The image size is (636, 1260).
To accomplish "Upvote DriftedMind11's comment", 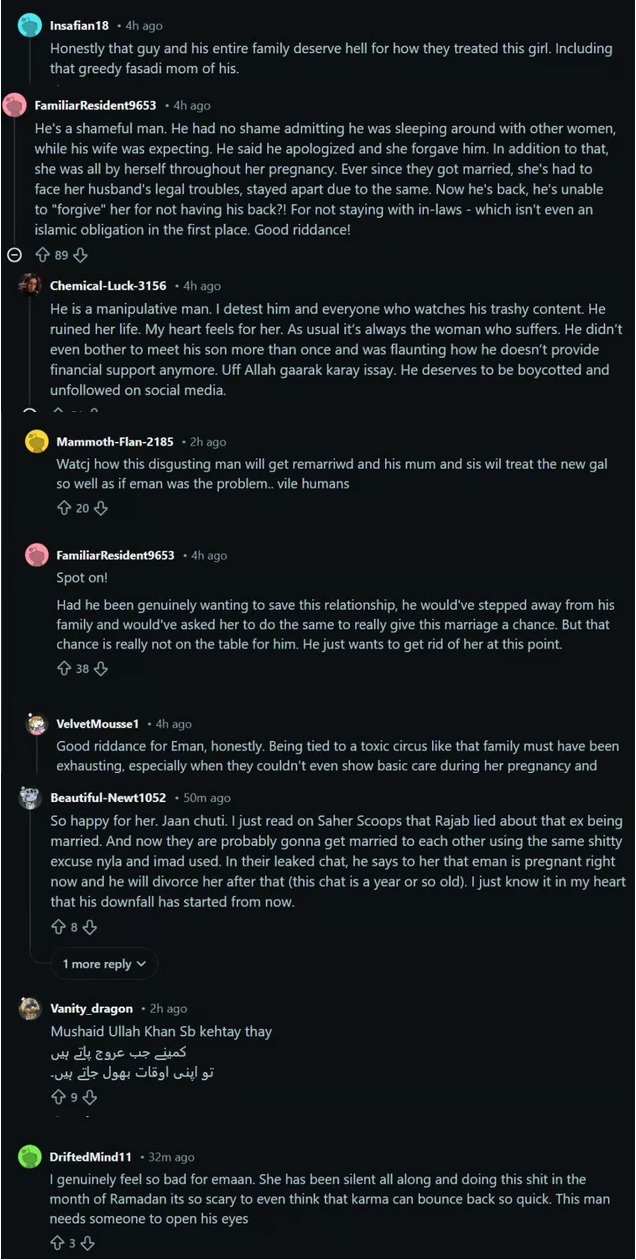I will (x=58, y=1243).
